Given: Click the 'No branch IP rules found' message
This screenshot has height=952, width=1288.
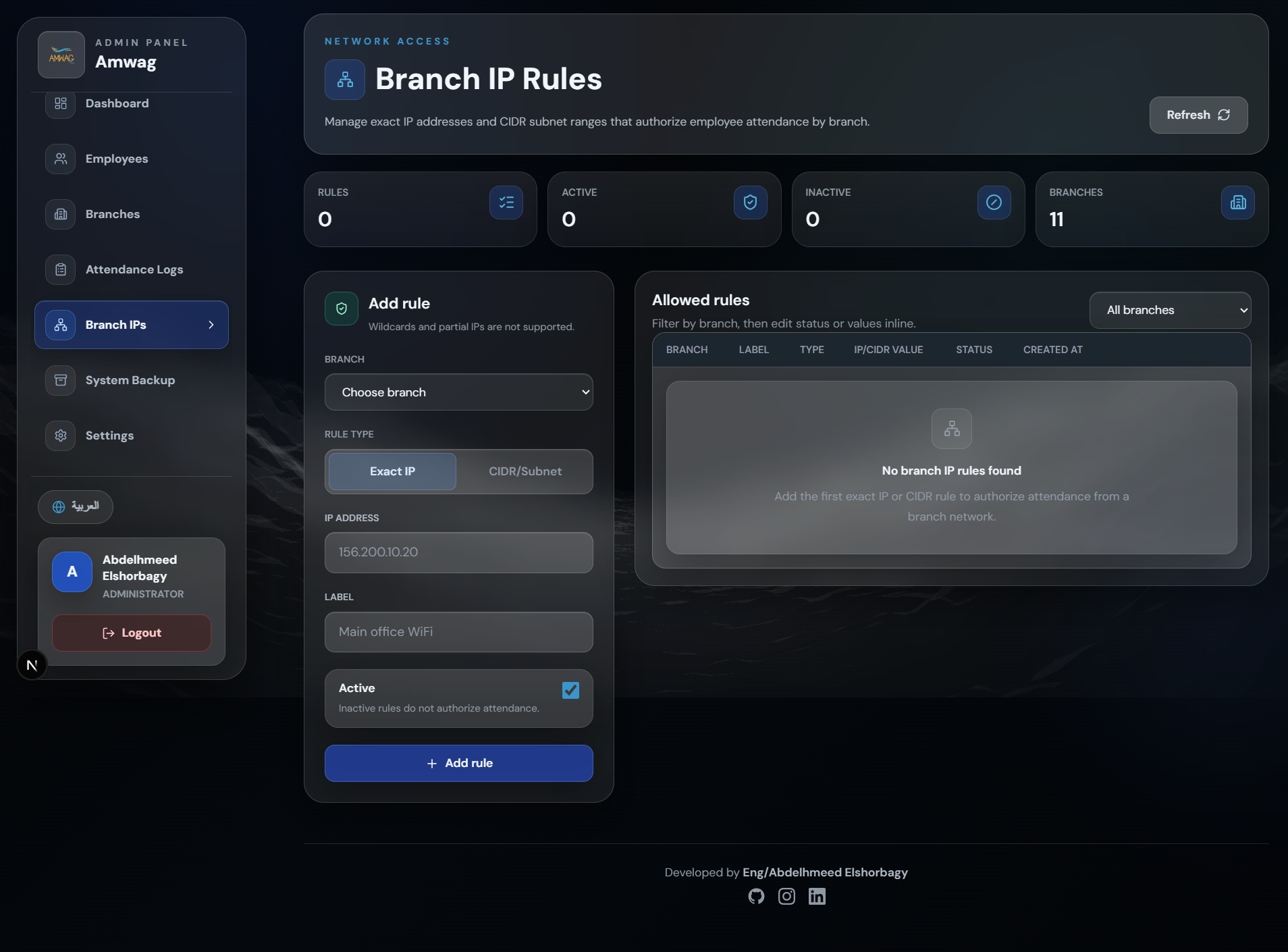Looking at the screenshot, I should [952, 471].
